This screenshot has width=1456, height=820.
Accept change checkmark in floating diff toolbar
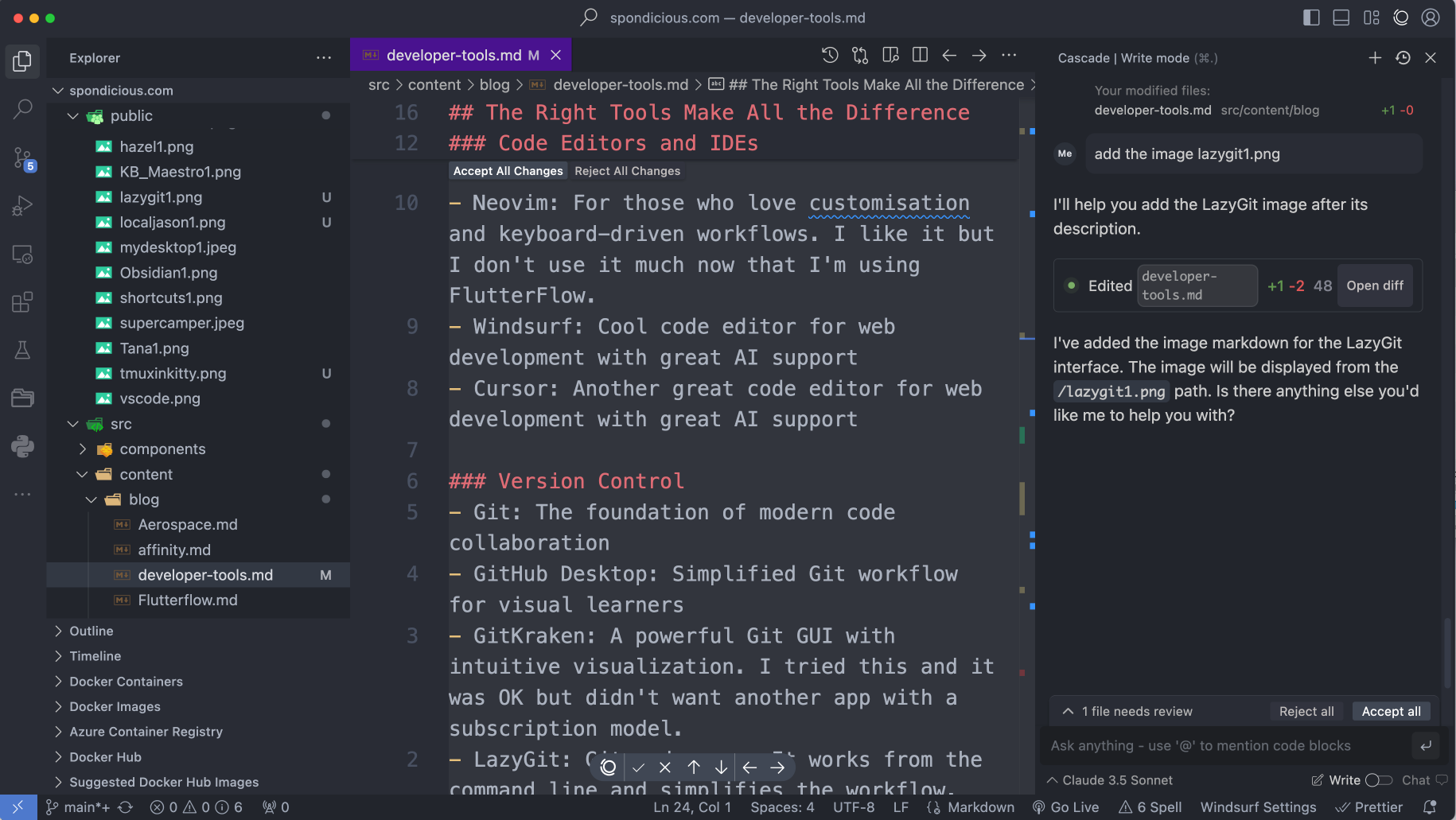point(638,768)
